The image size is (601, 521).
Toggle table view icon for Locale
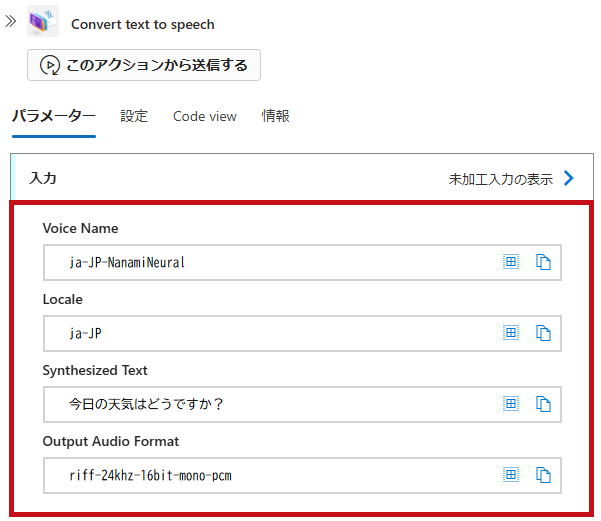coord(511,333)
